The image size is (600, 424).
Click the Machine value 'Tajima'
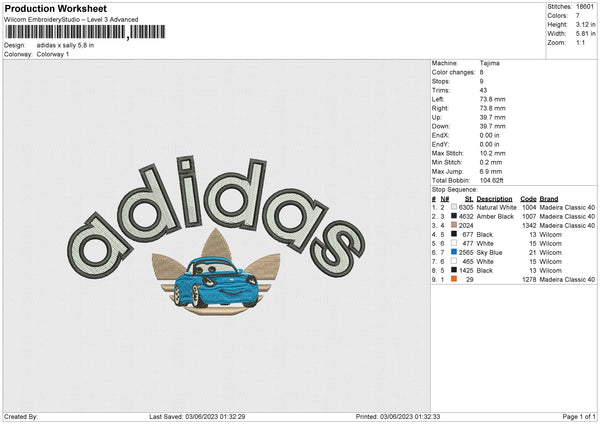pos(489,63)
